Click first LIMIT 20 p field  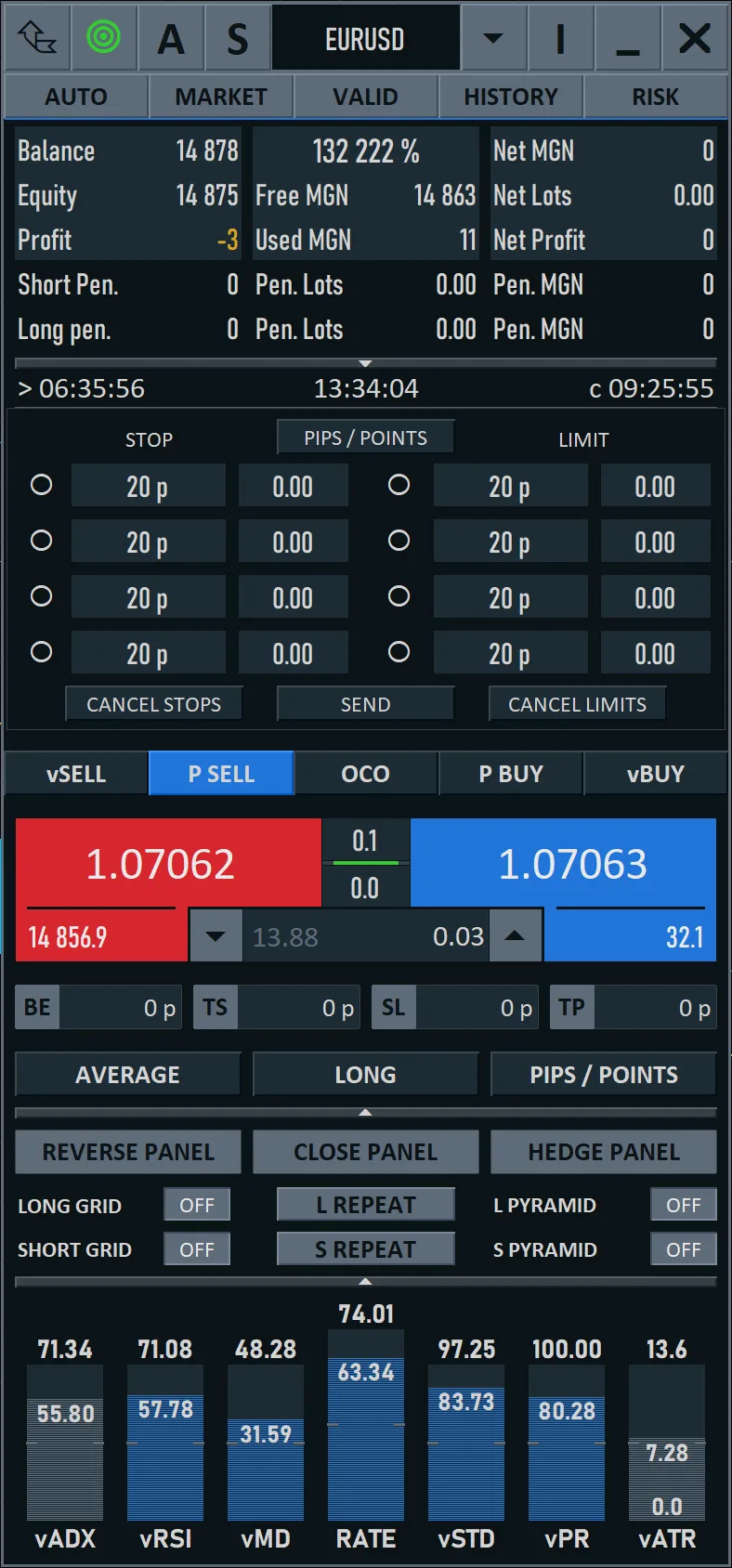tap(511, 486)
